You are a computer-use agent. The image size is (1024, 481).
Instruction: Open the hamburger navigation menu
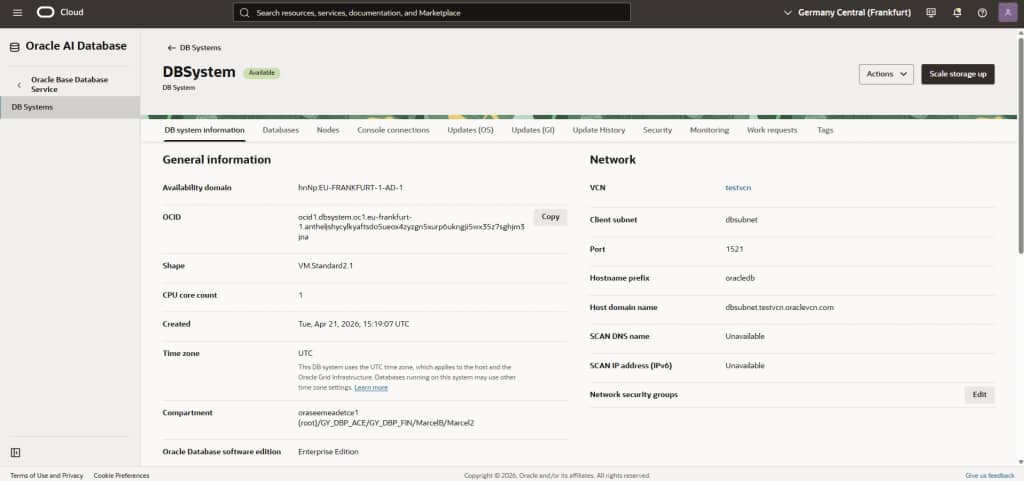pos(18,12)
